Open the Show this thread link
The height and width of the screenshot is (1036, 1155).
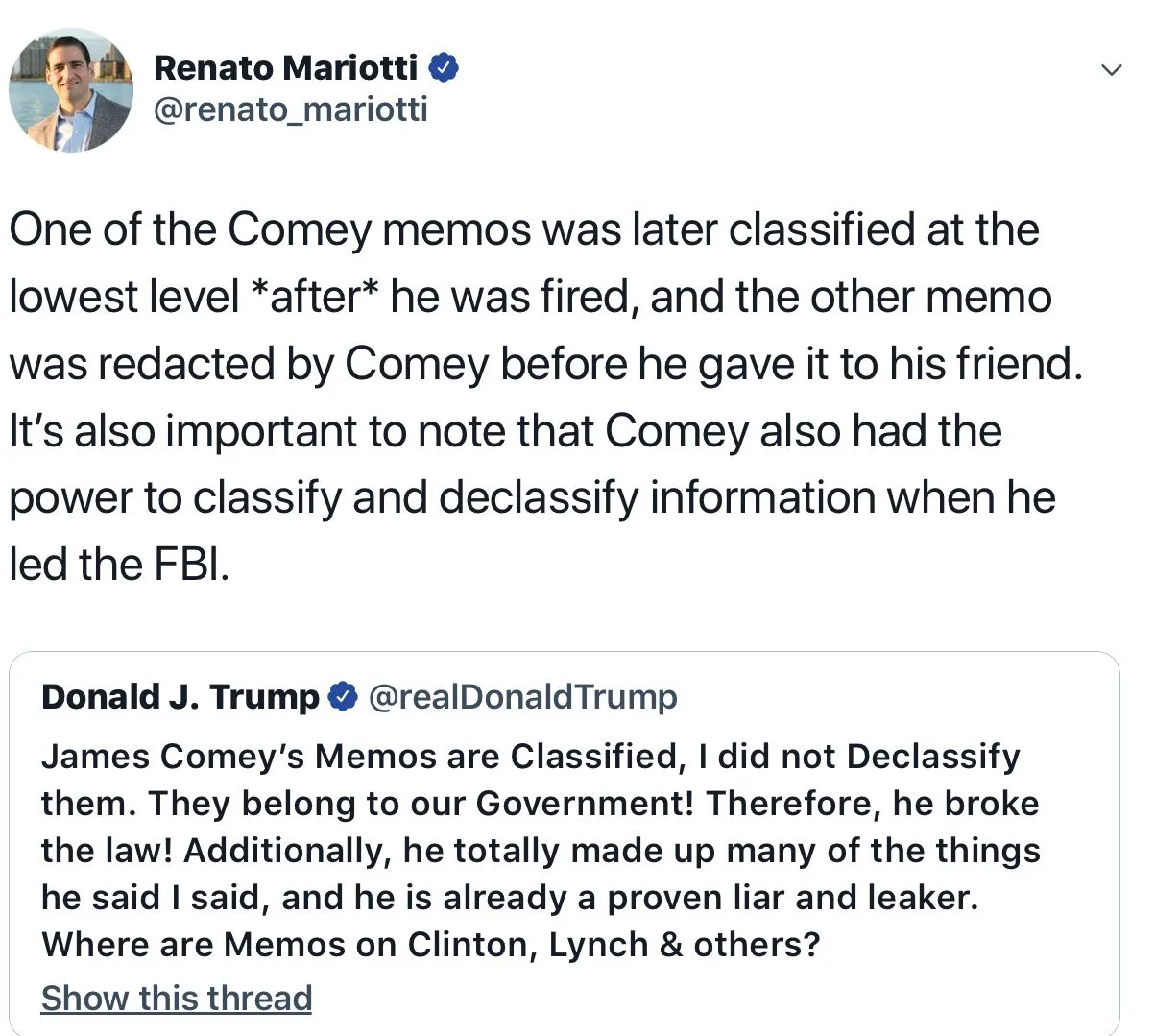pos(177,999)
